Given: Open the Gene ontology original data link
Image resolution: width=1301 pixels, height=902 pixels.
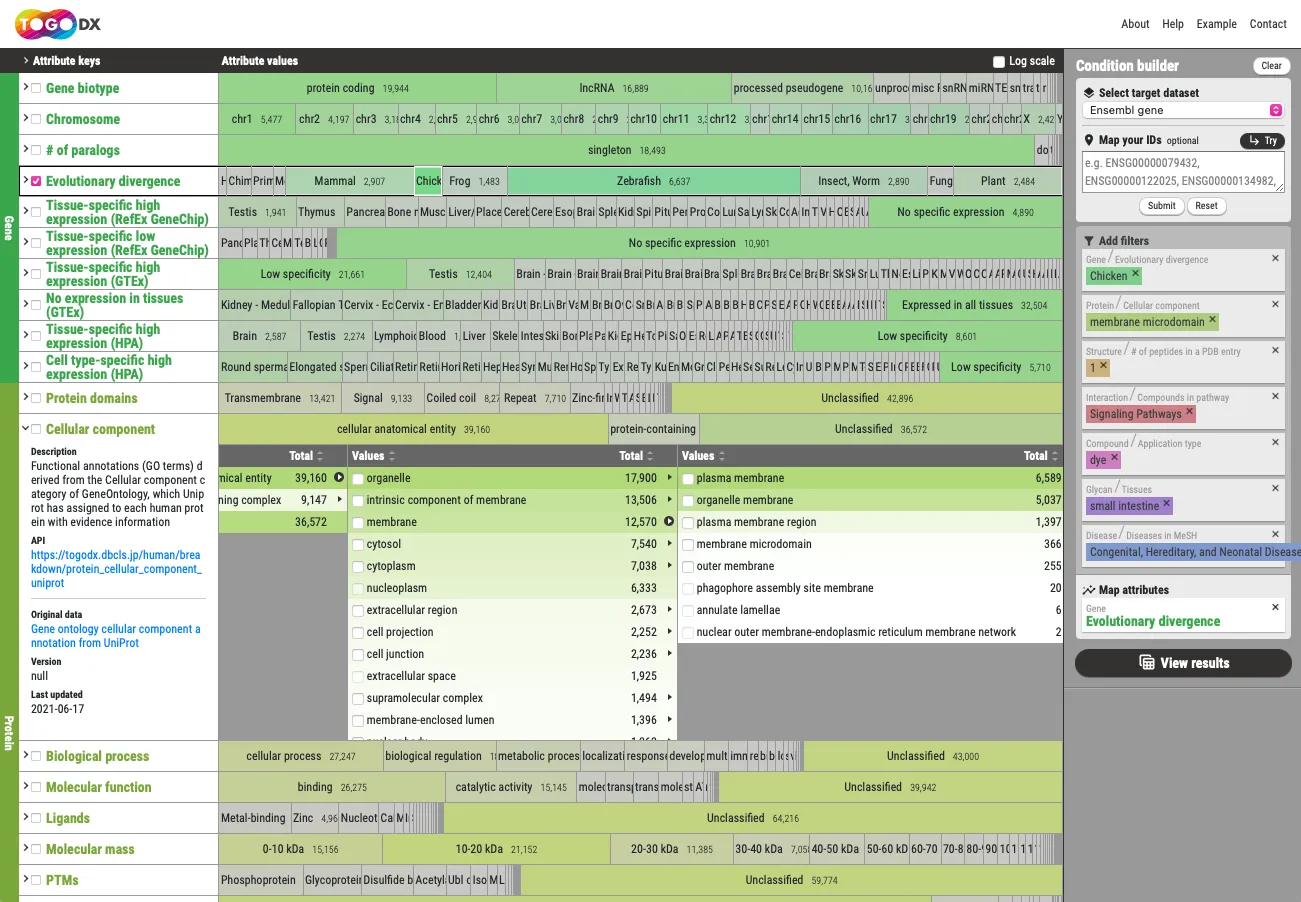Looking at the screenshot, I should (116, 636).
